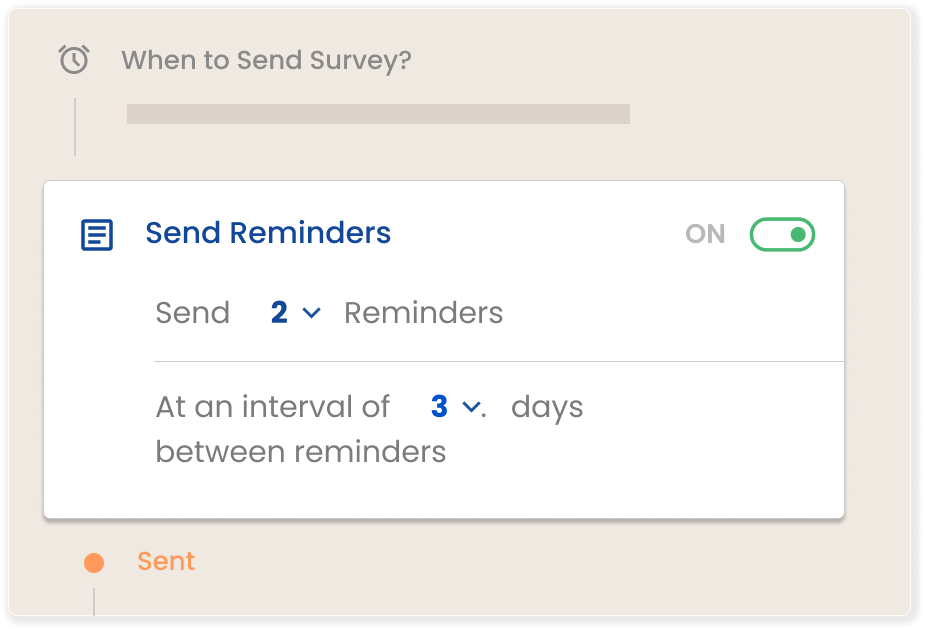The height and width of the screenshot is (630, 925).
Task: Select the number 3 interval value
Action: [x=439, y=406]
